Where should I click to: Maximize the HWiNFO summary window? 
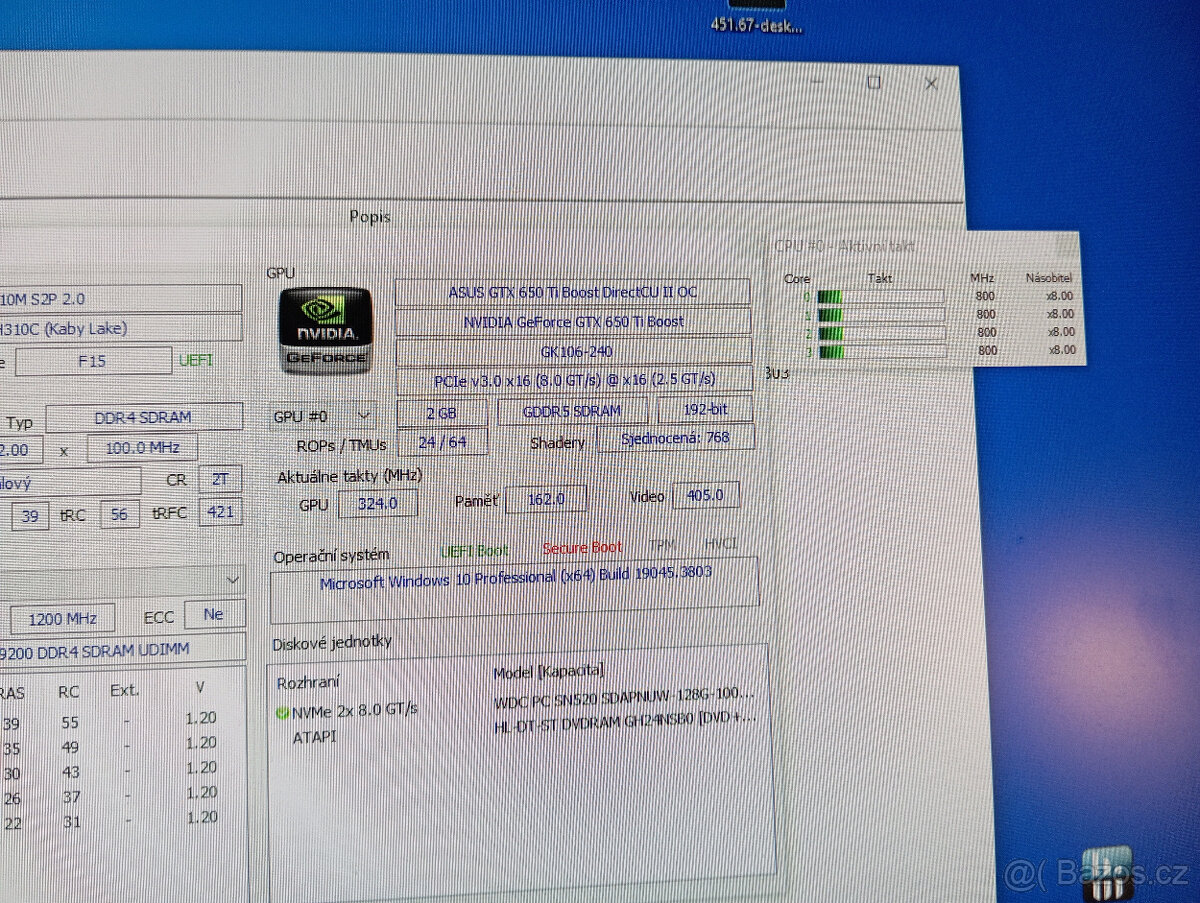tap(874, 82)
